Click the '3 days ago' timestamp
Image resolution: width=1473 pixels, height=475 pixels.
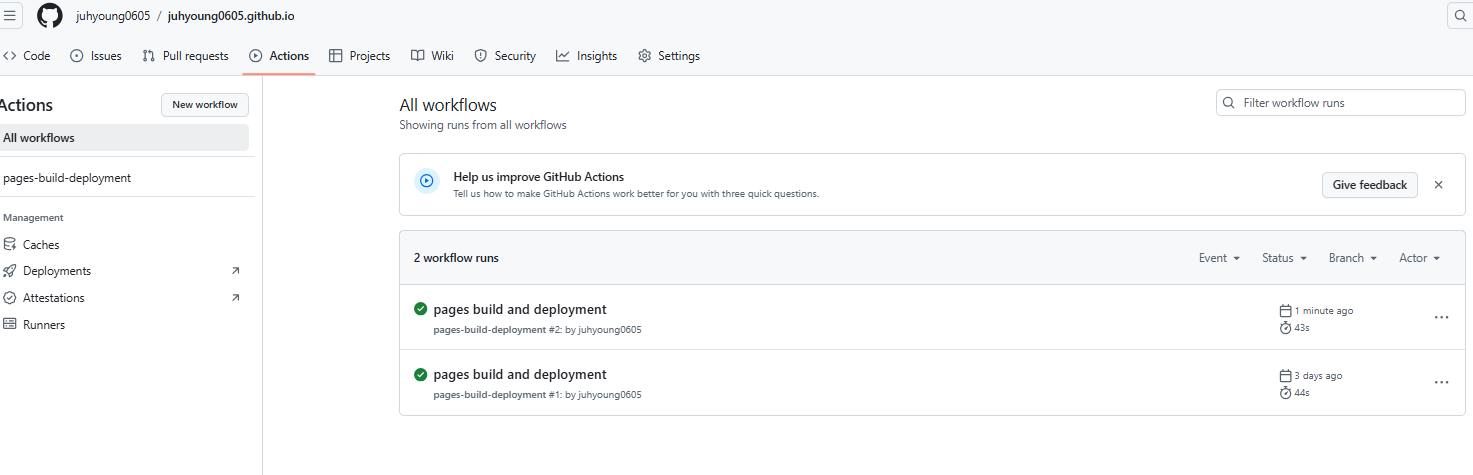pos(1319,376)
